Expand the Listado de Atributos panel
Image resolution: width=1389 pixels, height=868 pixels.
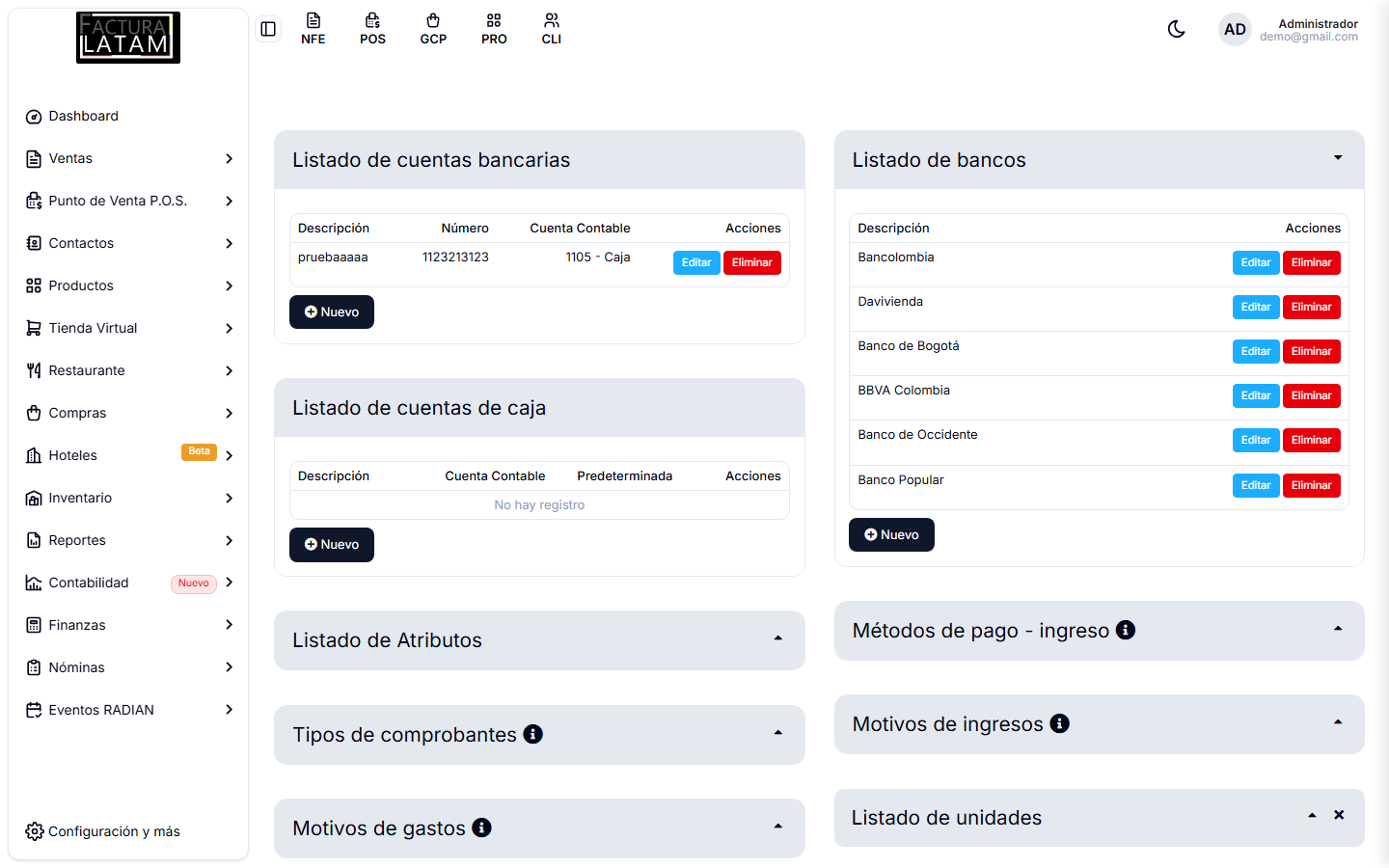point(778,638)
